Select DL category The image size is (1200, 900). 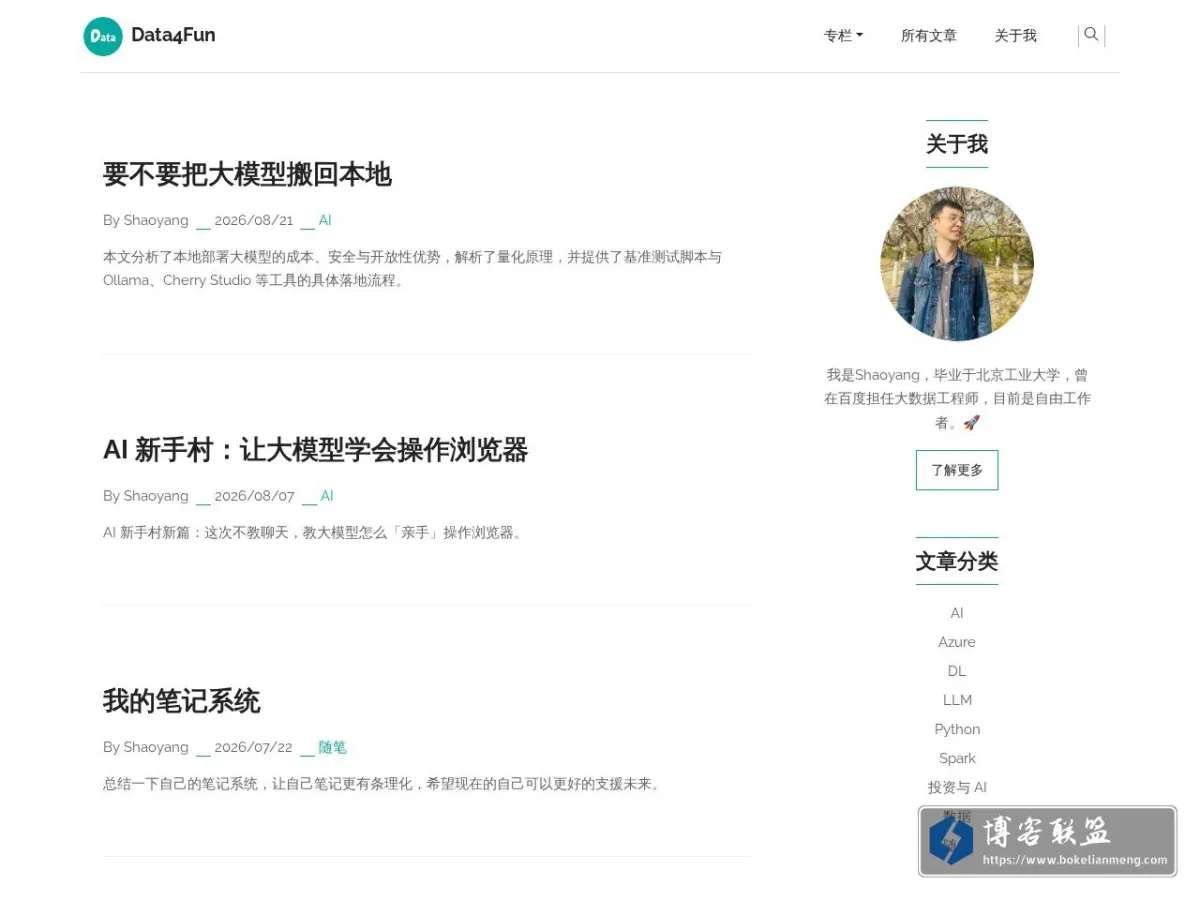pos(957,671)
